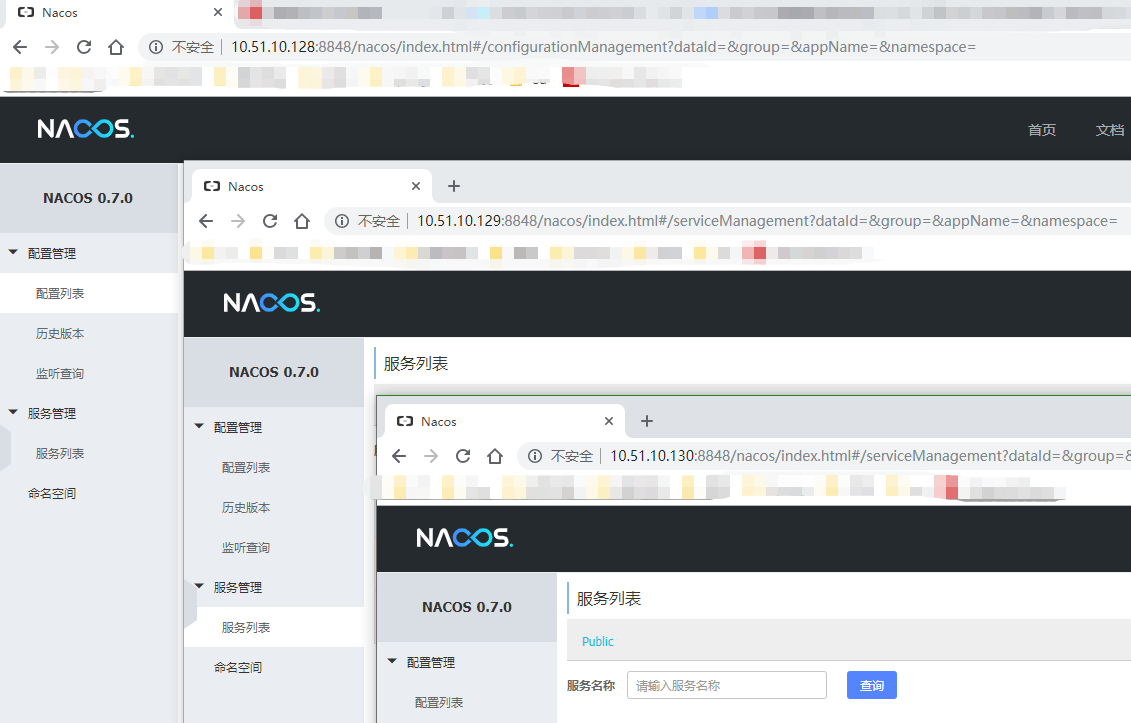Click the back arrow in the main browser window
1131x723 pixels.
click(x=21, y=46)
